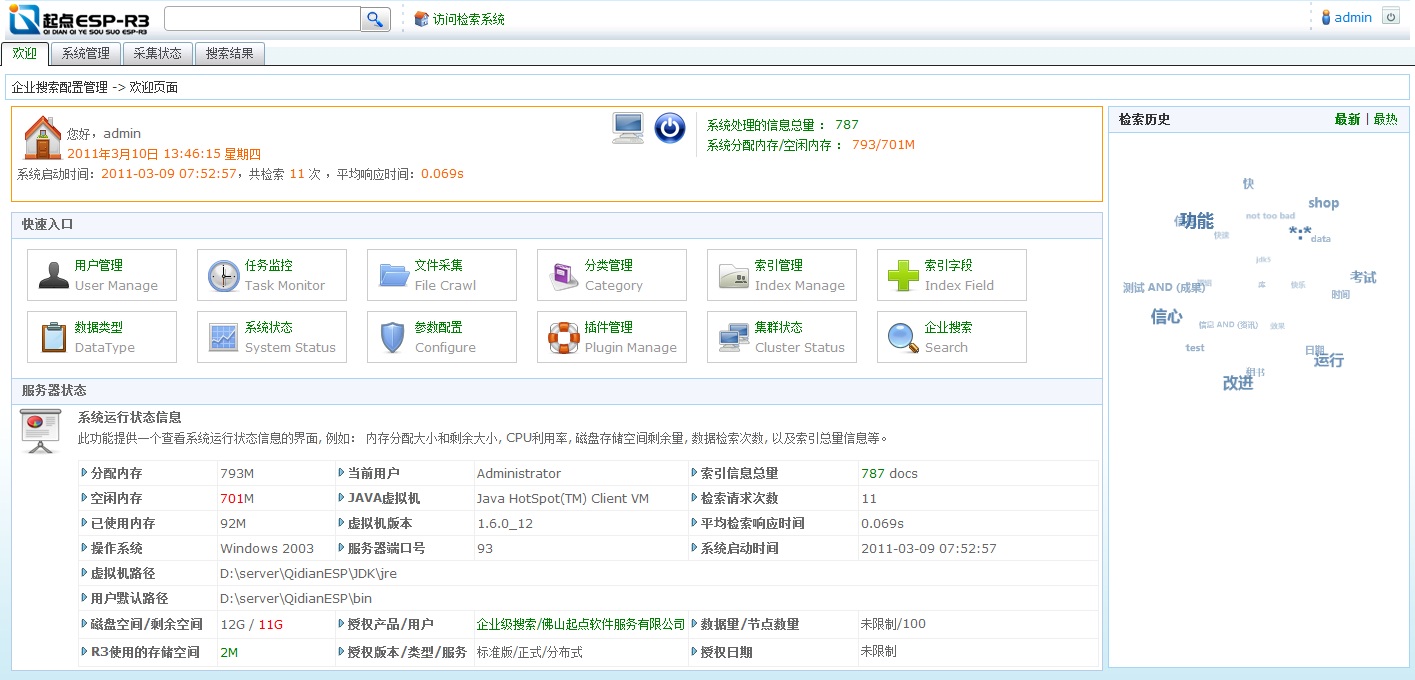Launch Search with the magnifying glass icon
Viewport: 1415px width, 680px height.
click(x=902, y=337)
